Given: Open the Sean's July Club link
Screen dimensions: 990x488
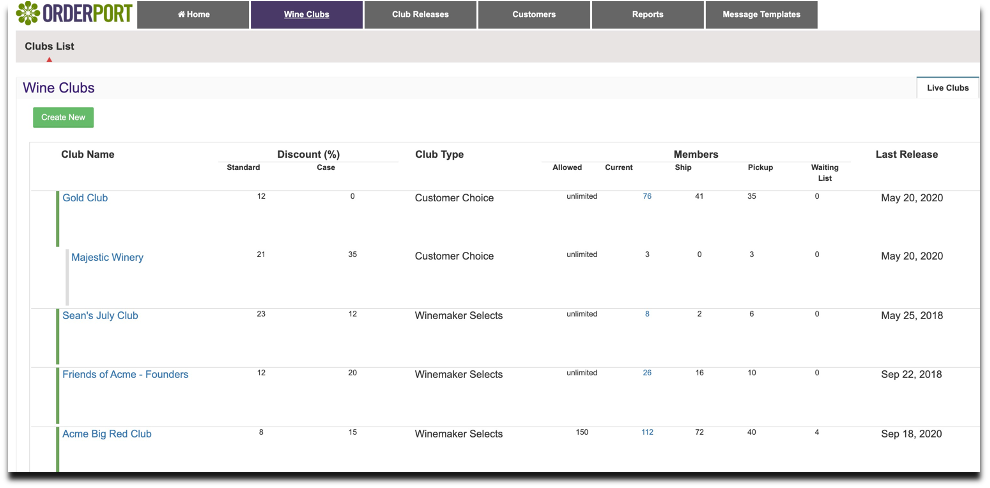Looking at the screenshot, I should pos(100,315).
